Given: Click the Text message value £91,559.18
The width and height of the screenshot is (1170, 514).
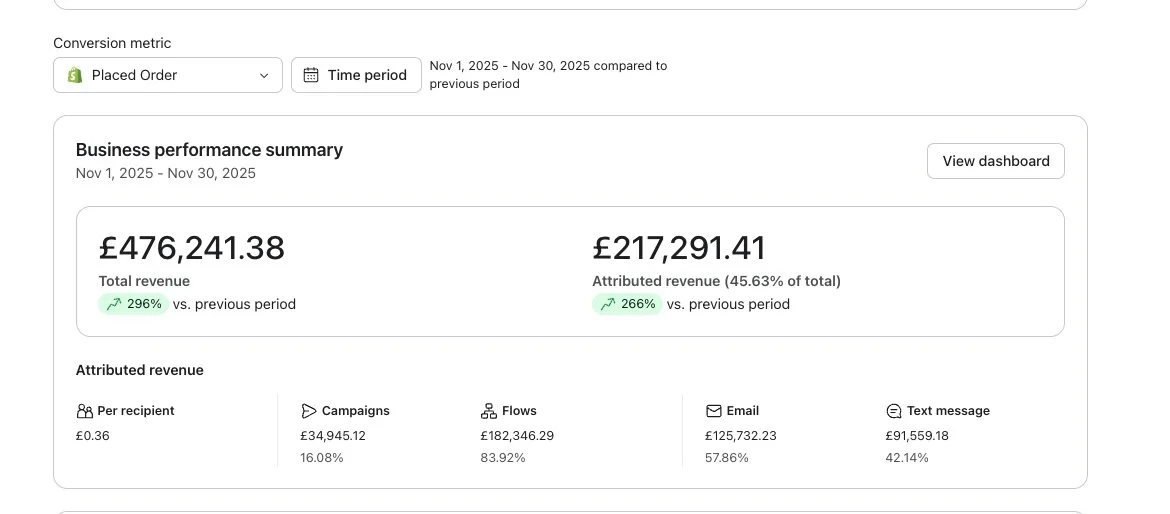Looking at the screenshot, I should click(x=917, y=436).
